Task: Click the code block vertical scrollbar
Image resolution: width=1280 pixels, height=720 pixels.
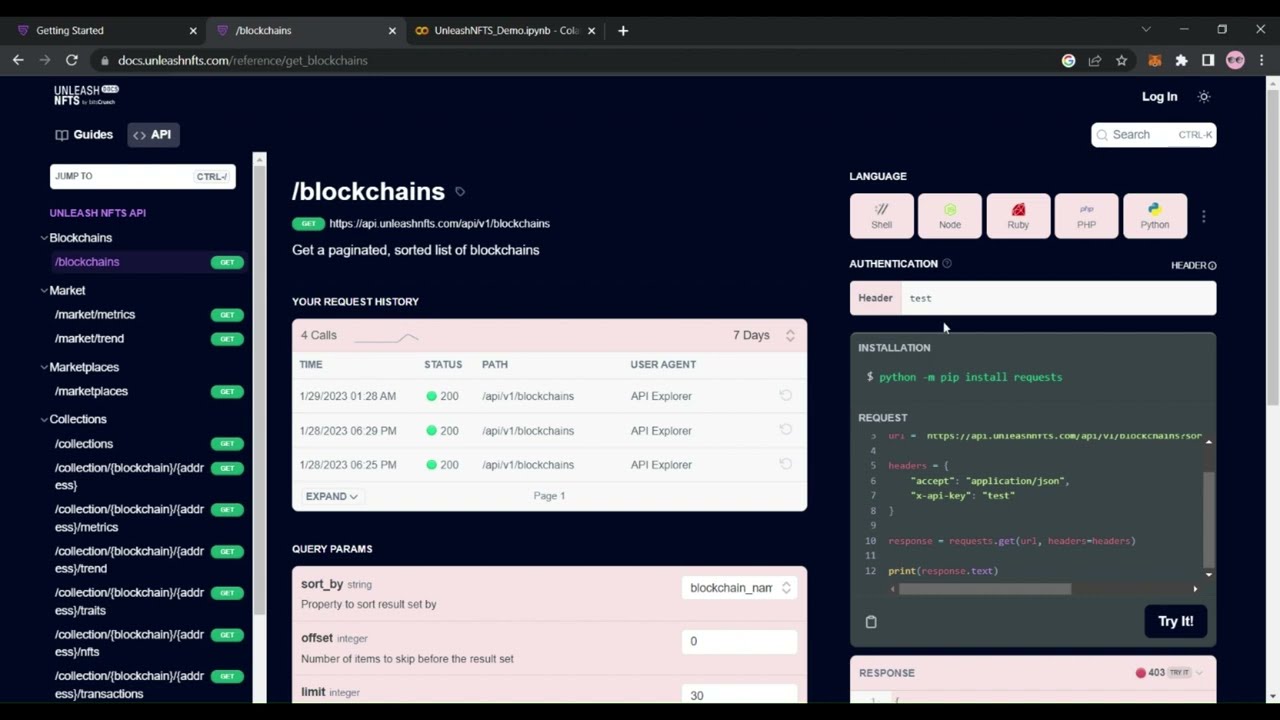Action: tap(1208, 518)
